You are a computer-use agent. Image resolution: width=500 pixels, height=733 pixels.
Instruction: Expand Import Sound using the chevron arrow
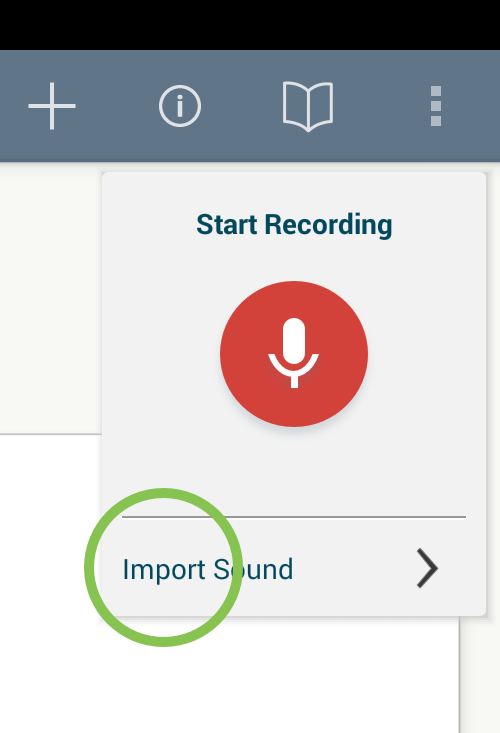(x=427, y=568)
